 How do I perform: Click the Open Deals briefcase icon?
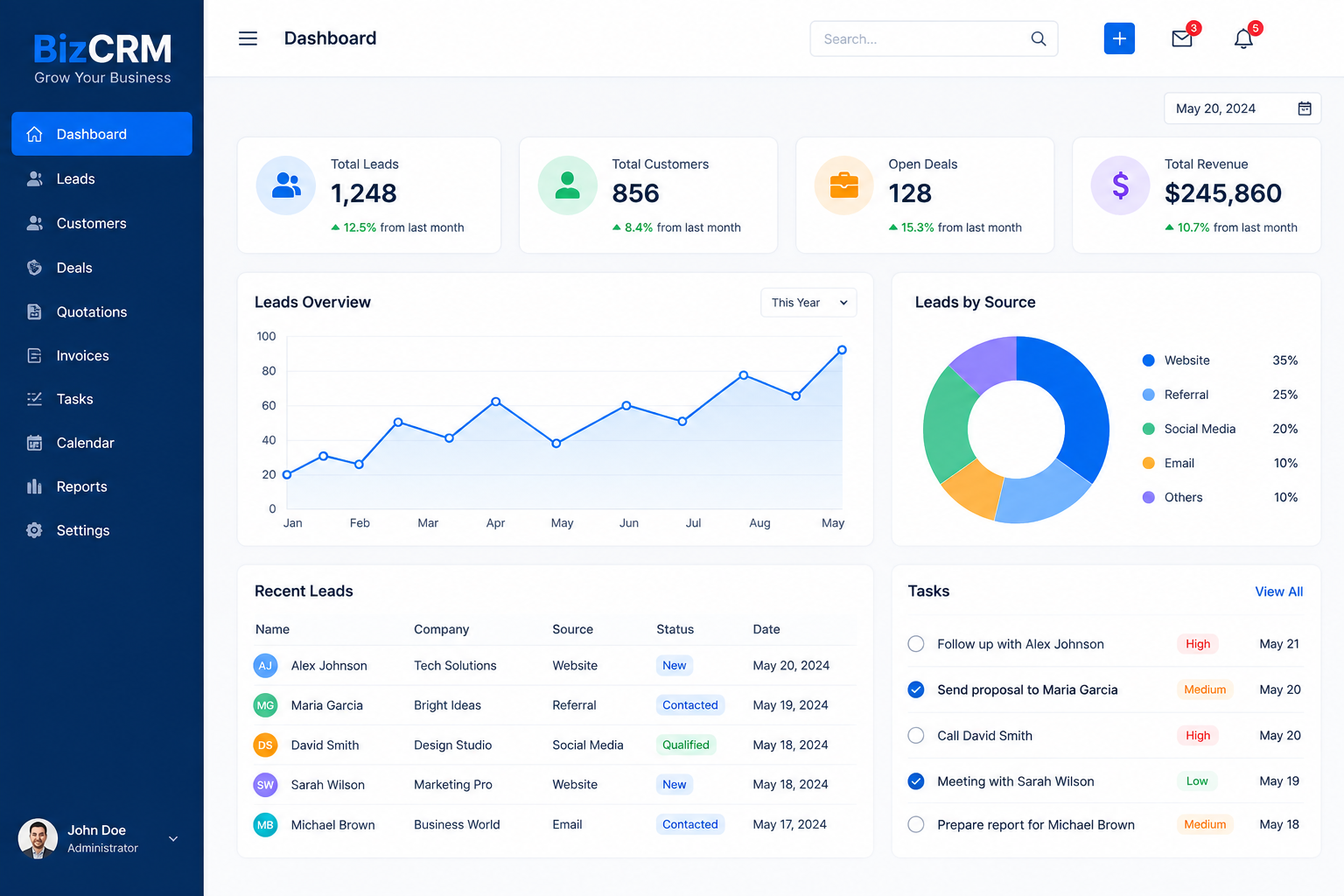844,185
